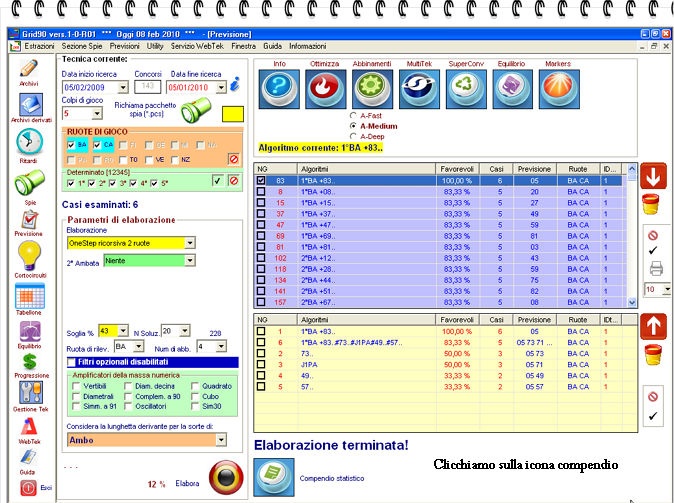674x503 pixels.
Task: Click the Abbinamenti gear button
Action: (x=372, y=89)
